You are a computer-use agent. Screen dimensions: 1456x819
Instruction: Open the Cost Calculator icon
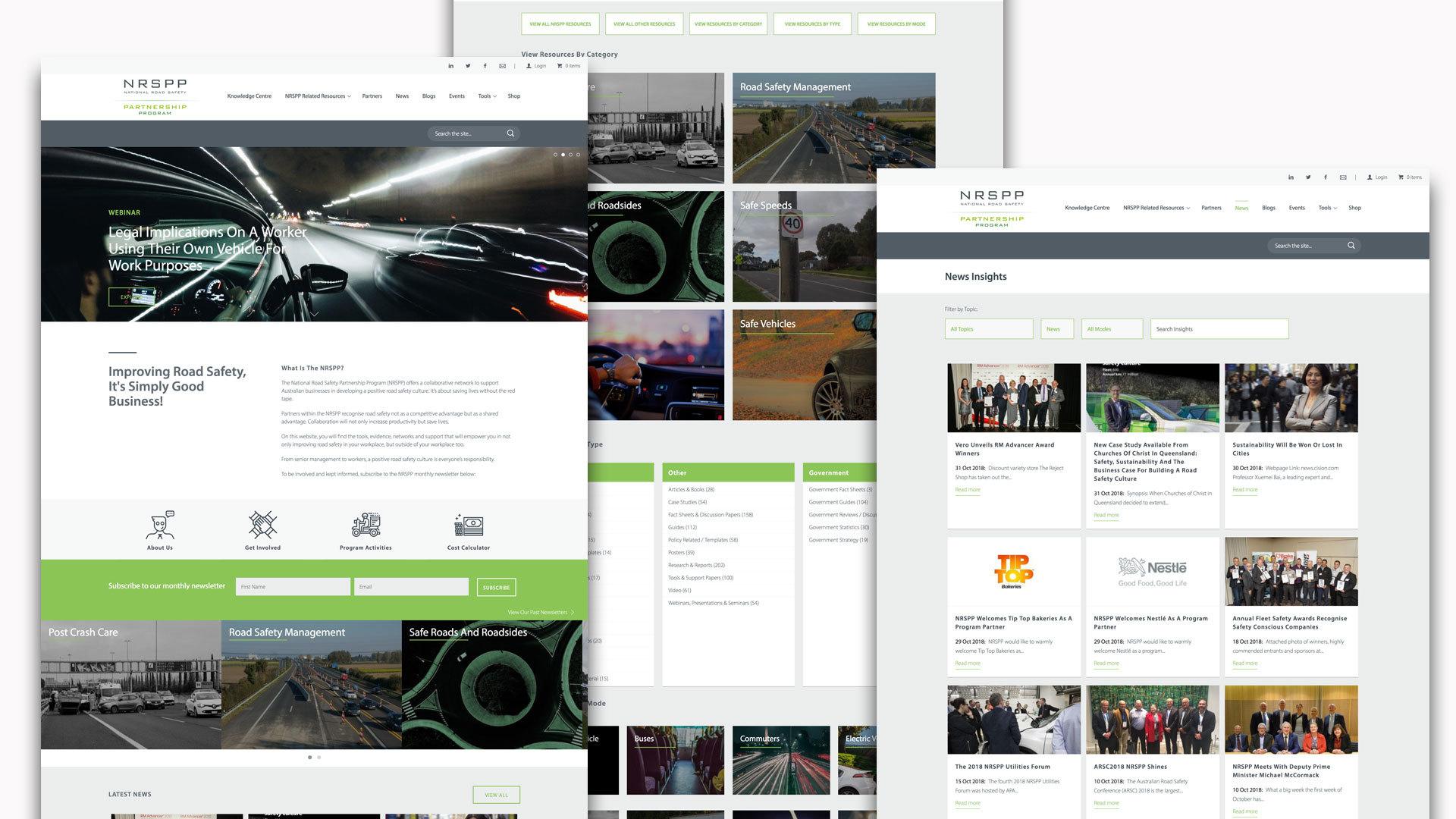click(x=469, y=526)
